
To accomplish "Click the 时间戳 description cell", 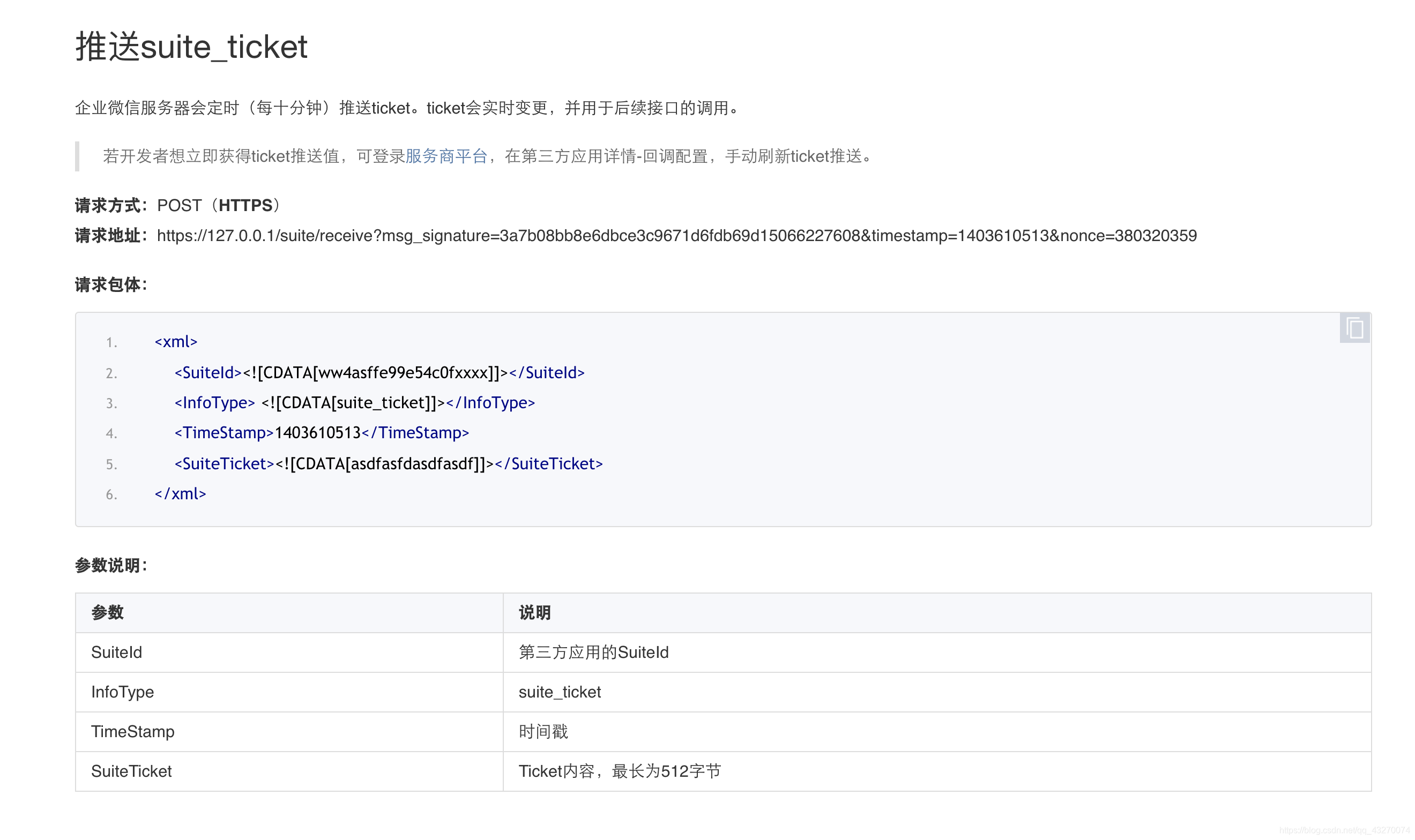I will tap(937, 732).
